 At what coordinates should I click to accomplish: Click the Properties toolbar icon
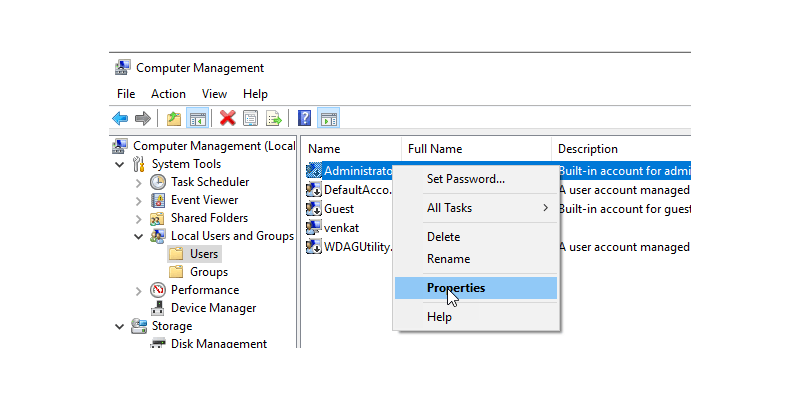251,118
